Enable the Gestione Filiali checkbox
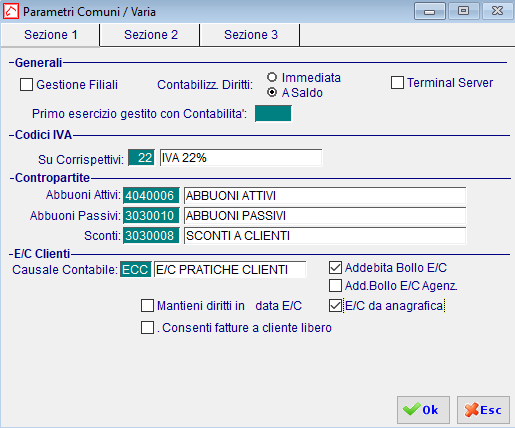Image resolution: width=515 pixels, height=428 pixels. tap(26, 84)
